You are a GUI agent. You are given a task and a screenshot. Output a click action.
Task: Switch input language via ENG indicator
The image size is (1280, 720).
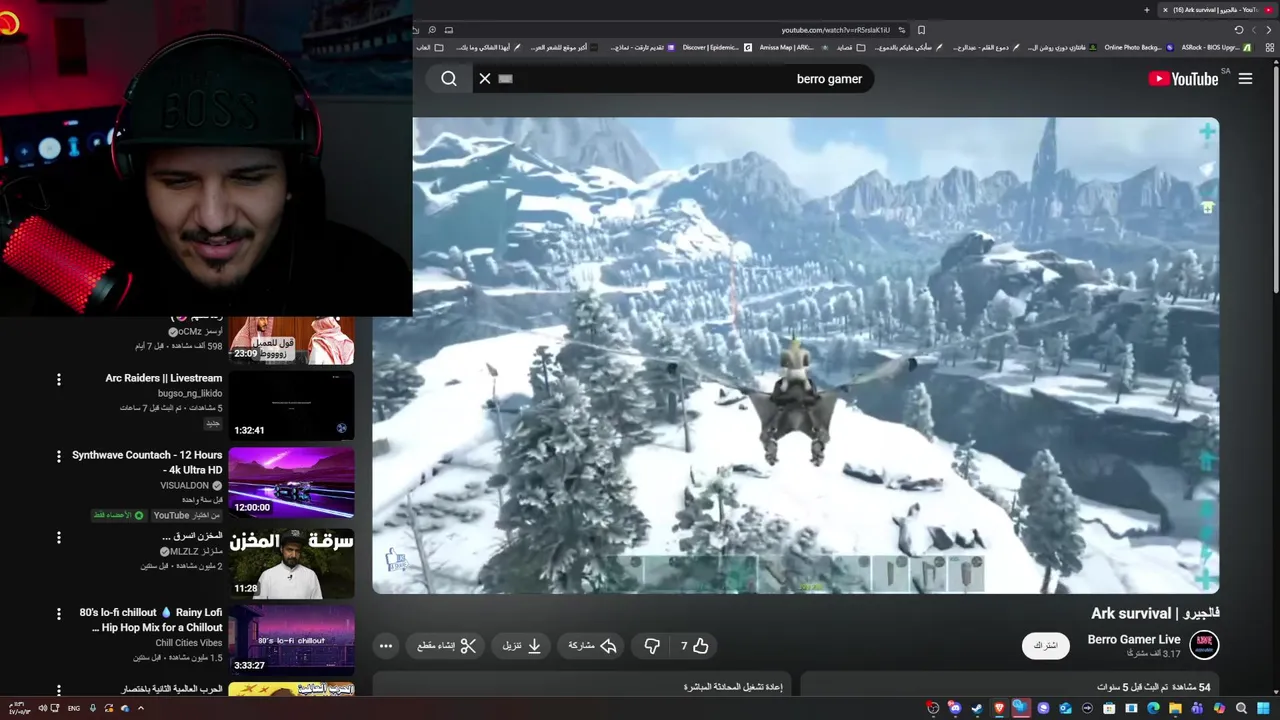coord(74,708)
